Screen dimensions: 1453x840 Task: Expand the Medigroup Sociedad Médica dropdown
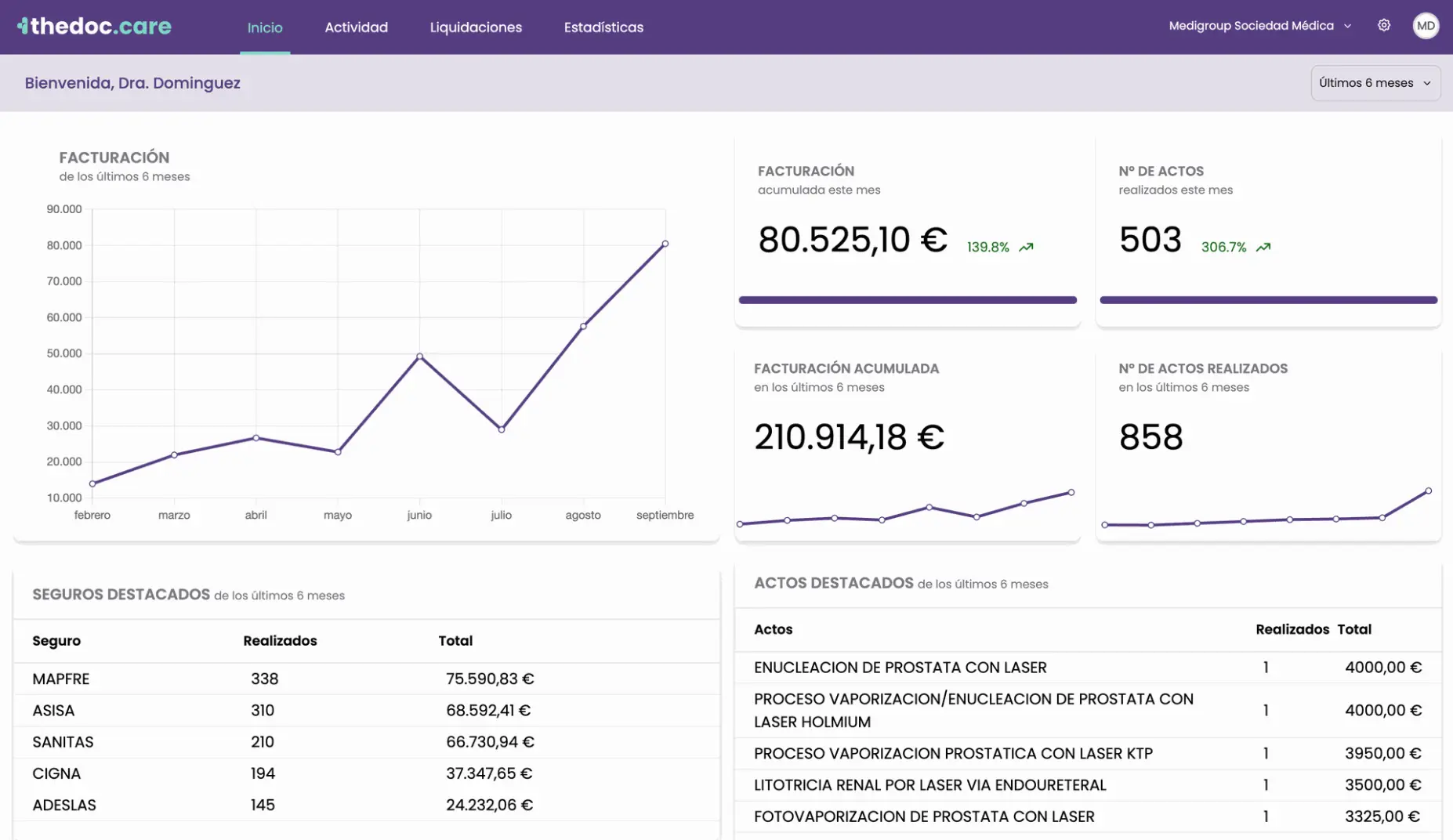pyautogui.click(x=1259, y=26)
